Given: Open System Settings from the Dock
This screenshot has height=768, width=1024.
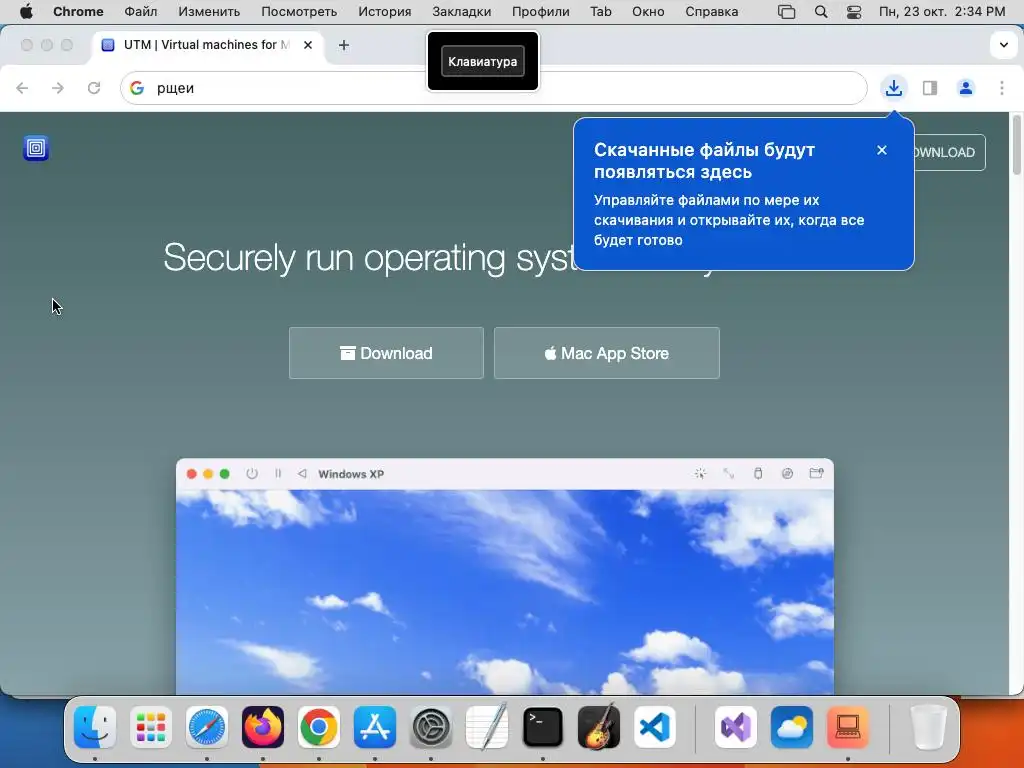Looking at the screenshot, I should click(431, 727).
